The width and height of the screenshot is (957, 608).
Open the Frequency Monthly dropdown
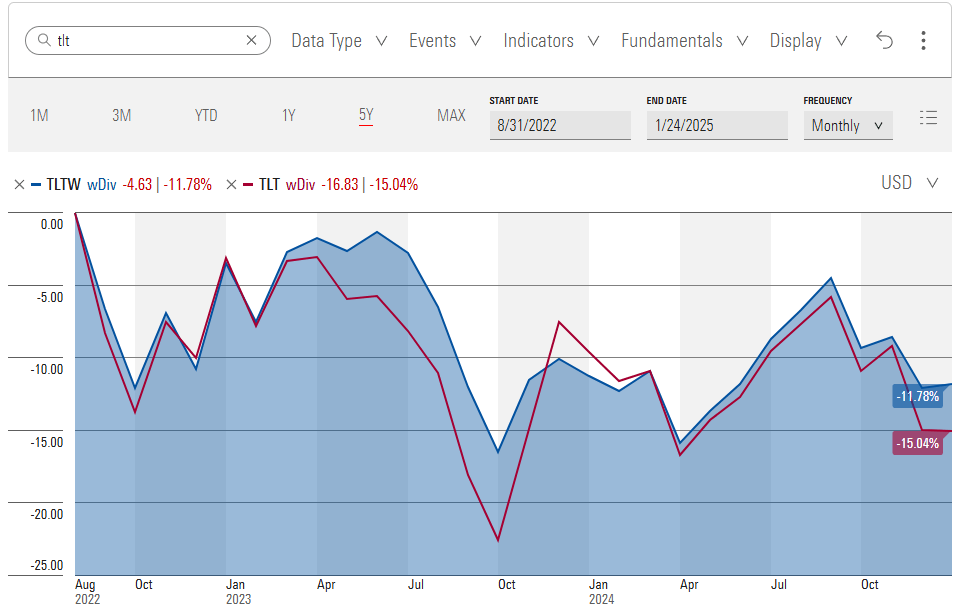point(848,126)
